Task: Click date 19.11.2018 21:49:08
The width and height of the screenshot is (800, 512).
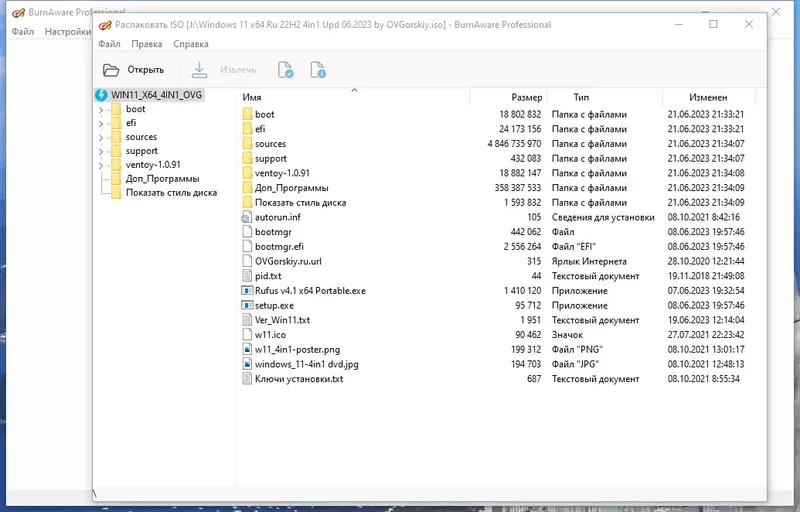Action: point(706,276)
